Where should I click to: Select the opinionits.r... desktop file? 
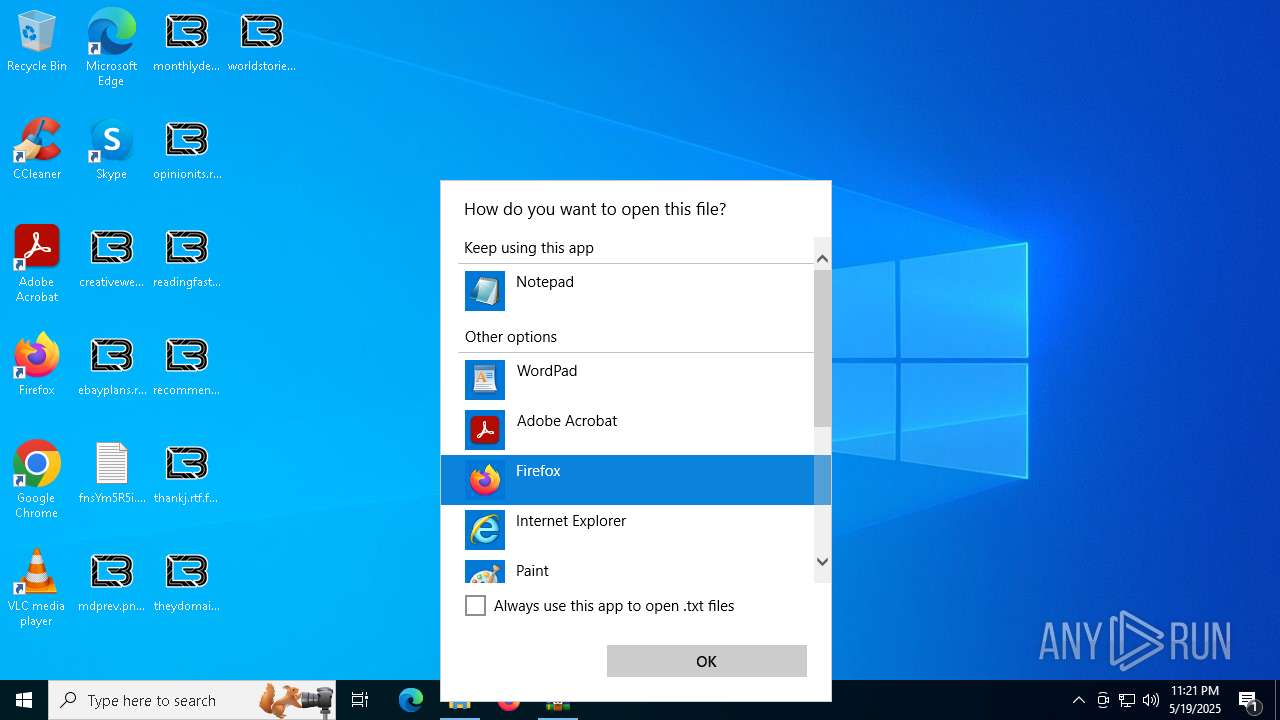coord(187,150)
